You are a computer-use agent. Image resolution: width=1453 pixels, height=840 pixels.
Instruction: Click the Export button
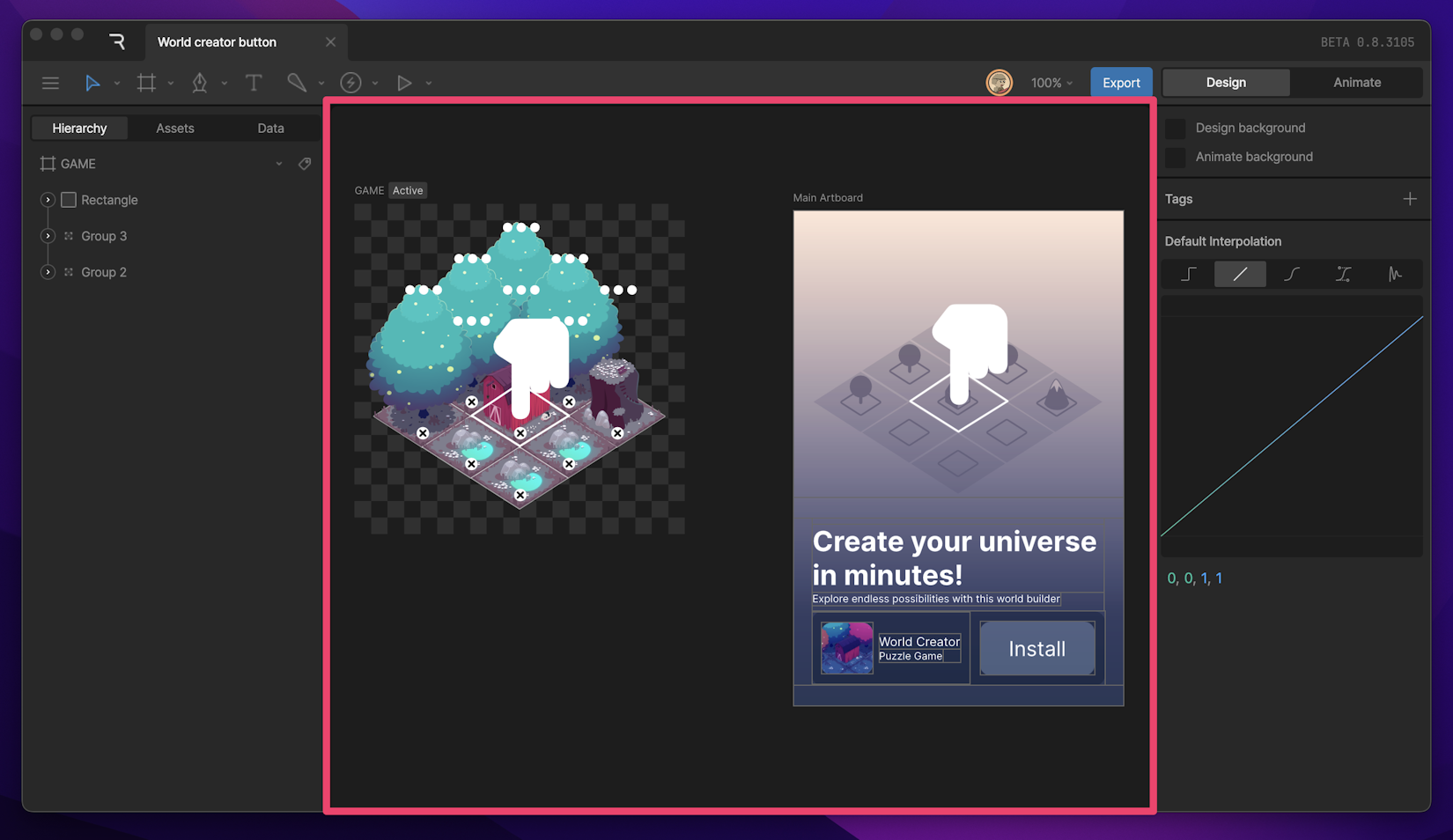pyautogui.click(x=1120, y=82)
